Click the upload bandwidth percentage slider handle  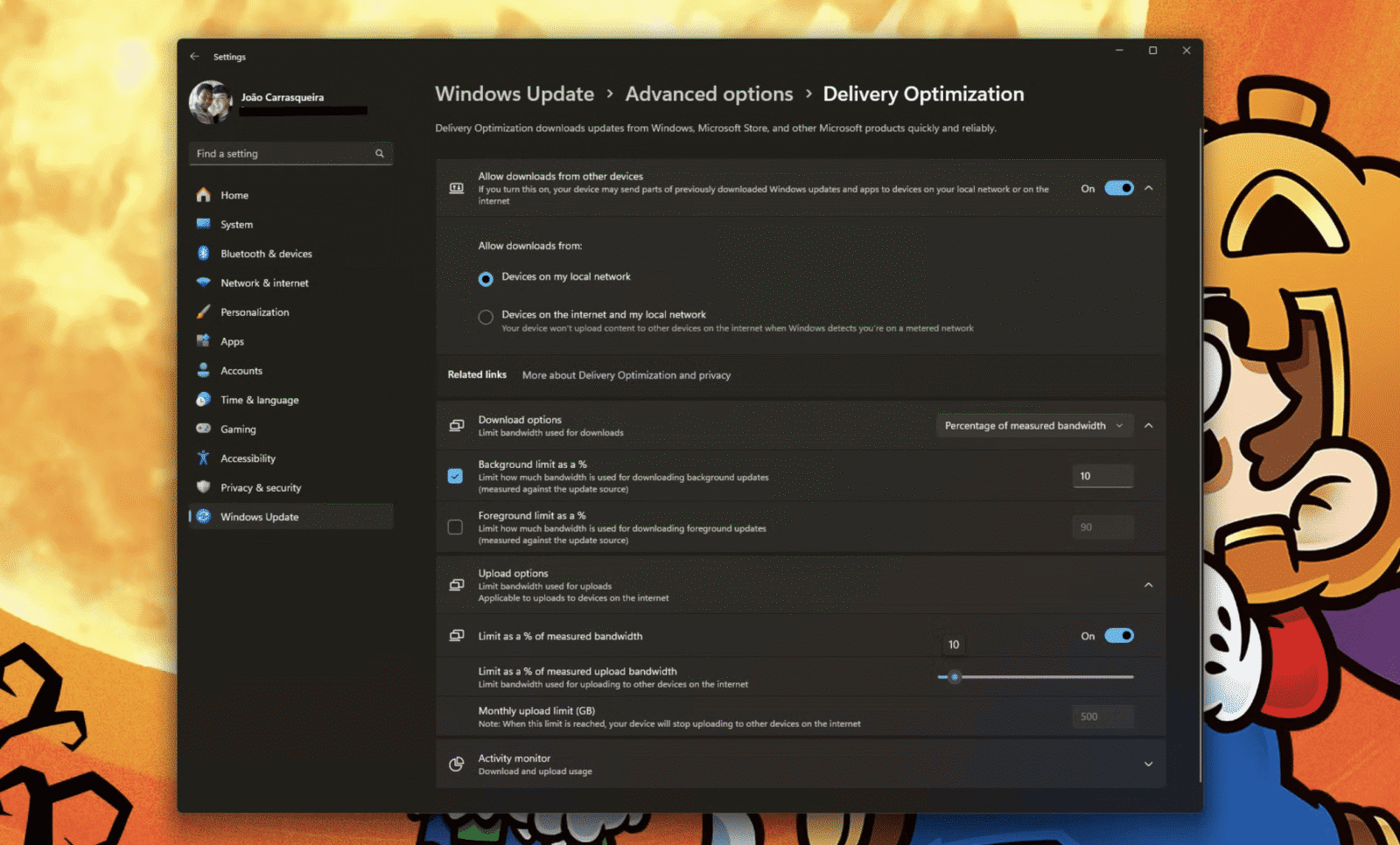955,677
